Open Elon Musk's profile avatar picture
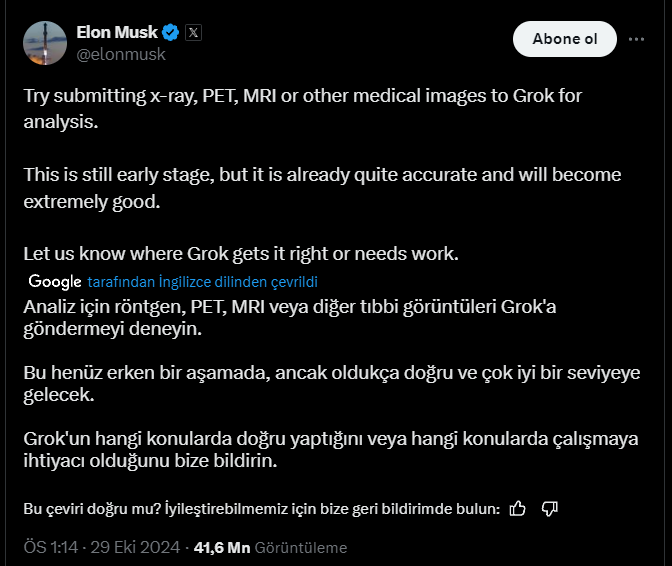The width and height of the screenshot is (672, 566). [x=46, y=43]
